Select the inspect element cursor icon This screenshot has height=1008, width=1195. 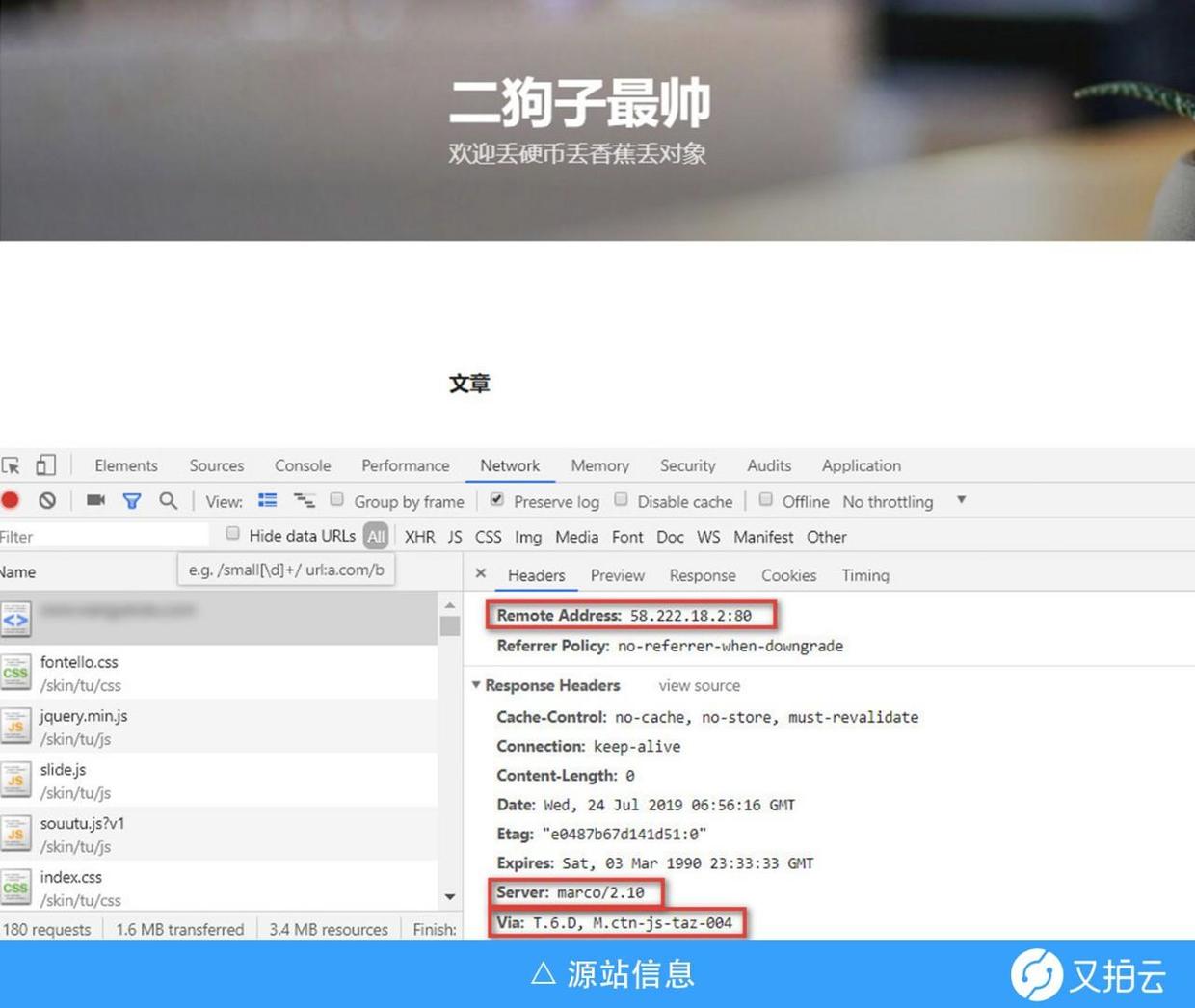(x=12, y=465)
